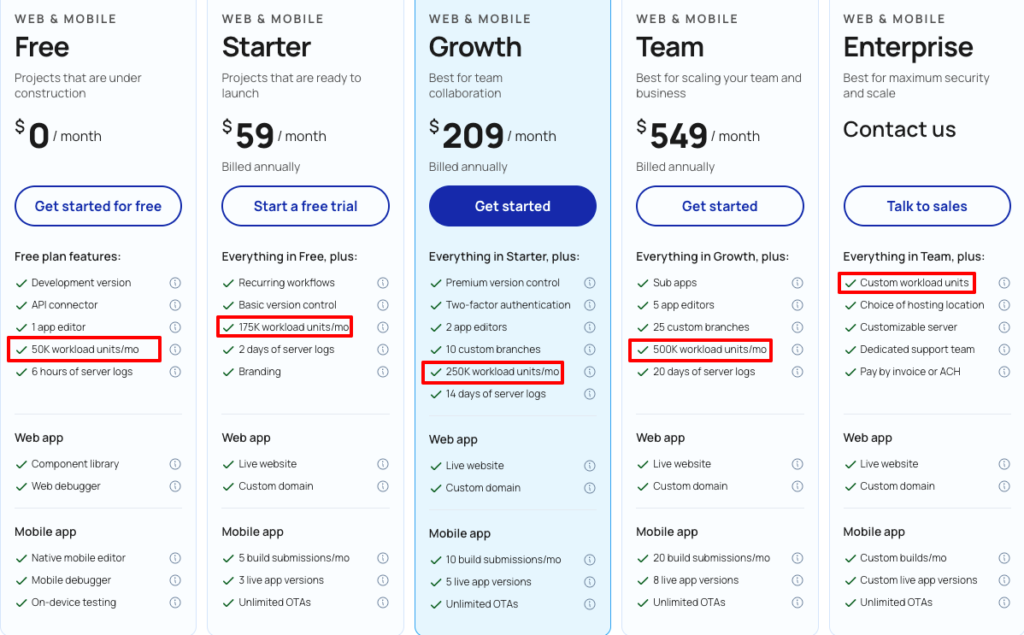View info on 250K workload units/mo
The height and width of the screenshot is (635, 1024).
tap(590, 372)
